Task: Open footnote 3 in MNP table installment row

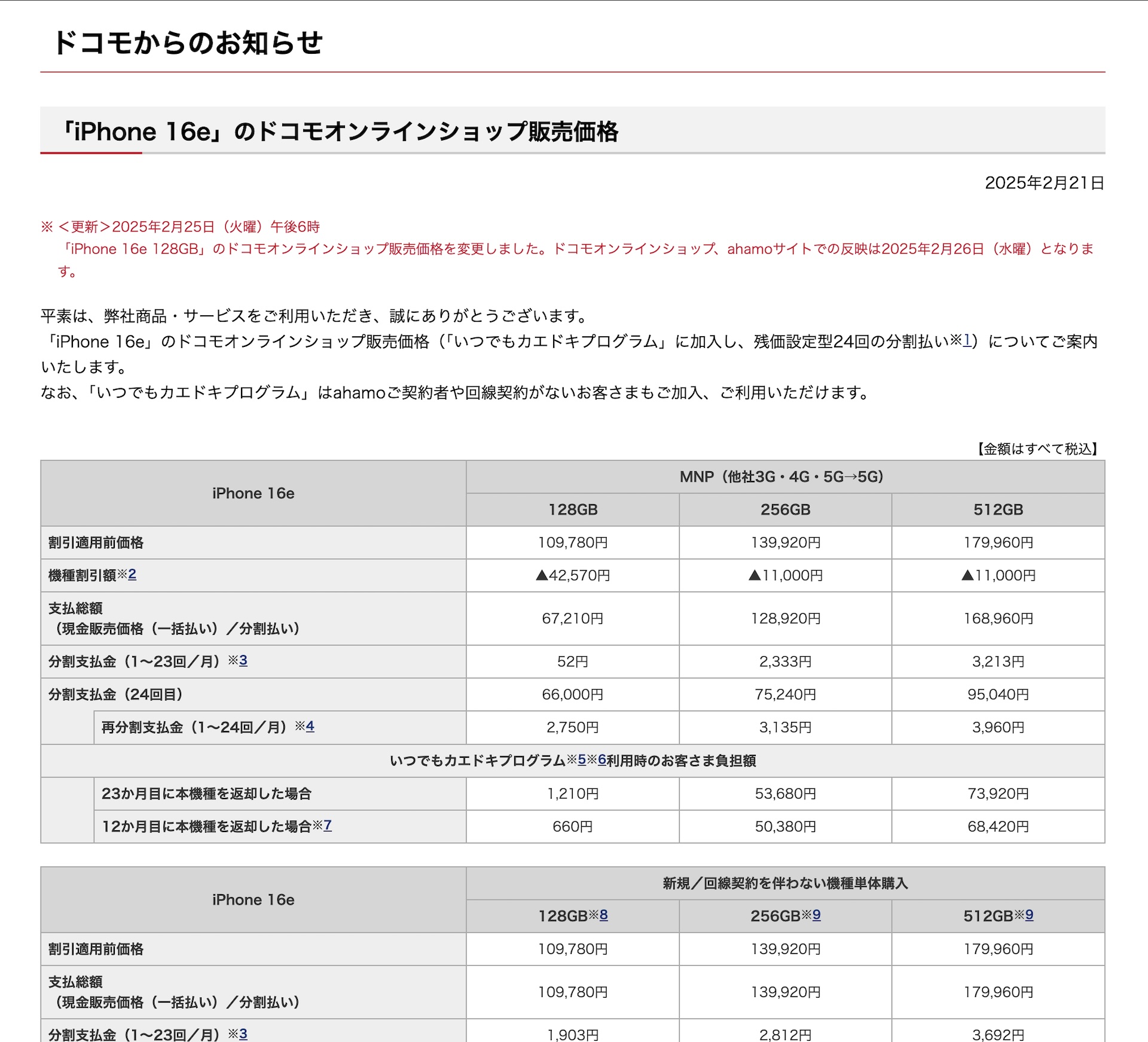Action: [x=243, y=660]
